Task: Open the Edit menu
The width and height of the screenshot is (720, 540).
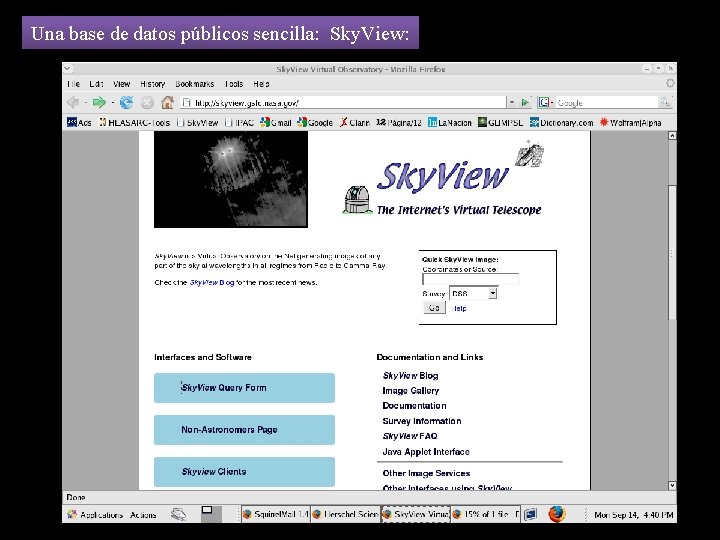Action: click(96, 84)
